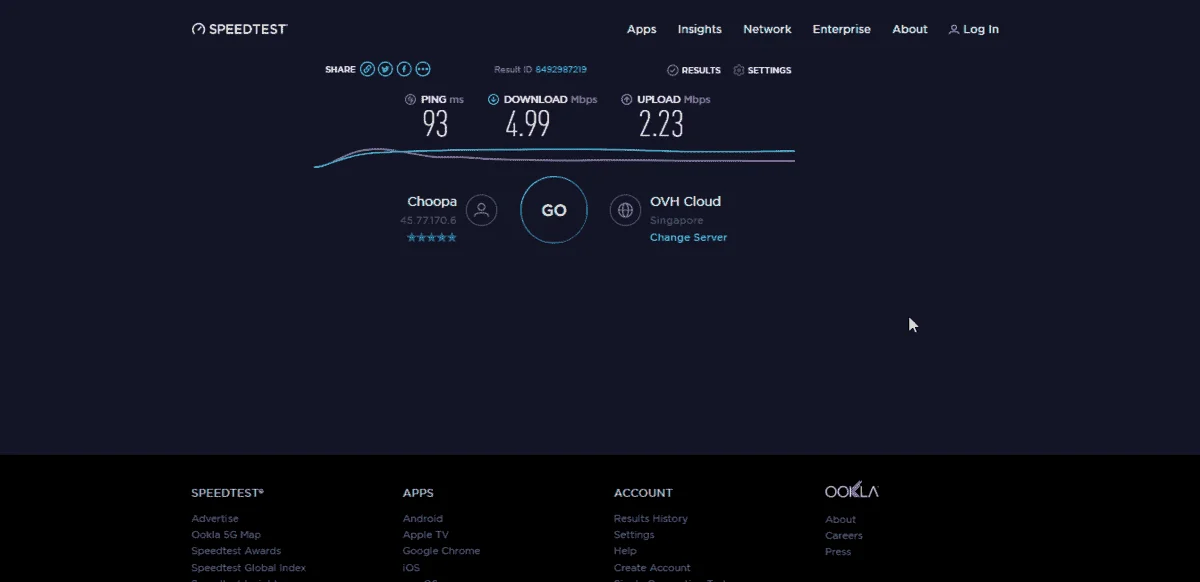Click the ping value 93
1200x582 pixels.
435,124
